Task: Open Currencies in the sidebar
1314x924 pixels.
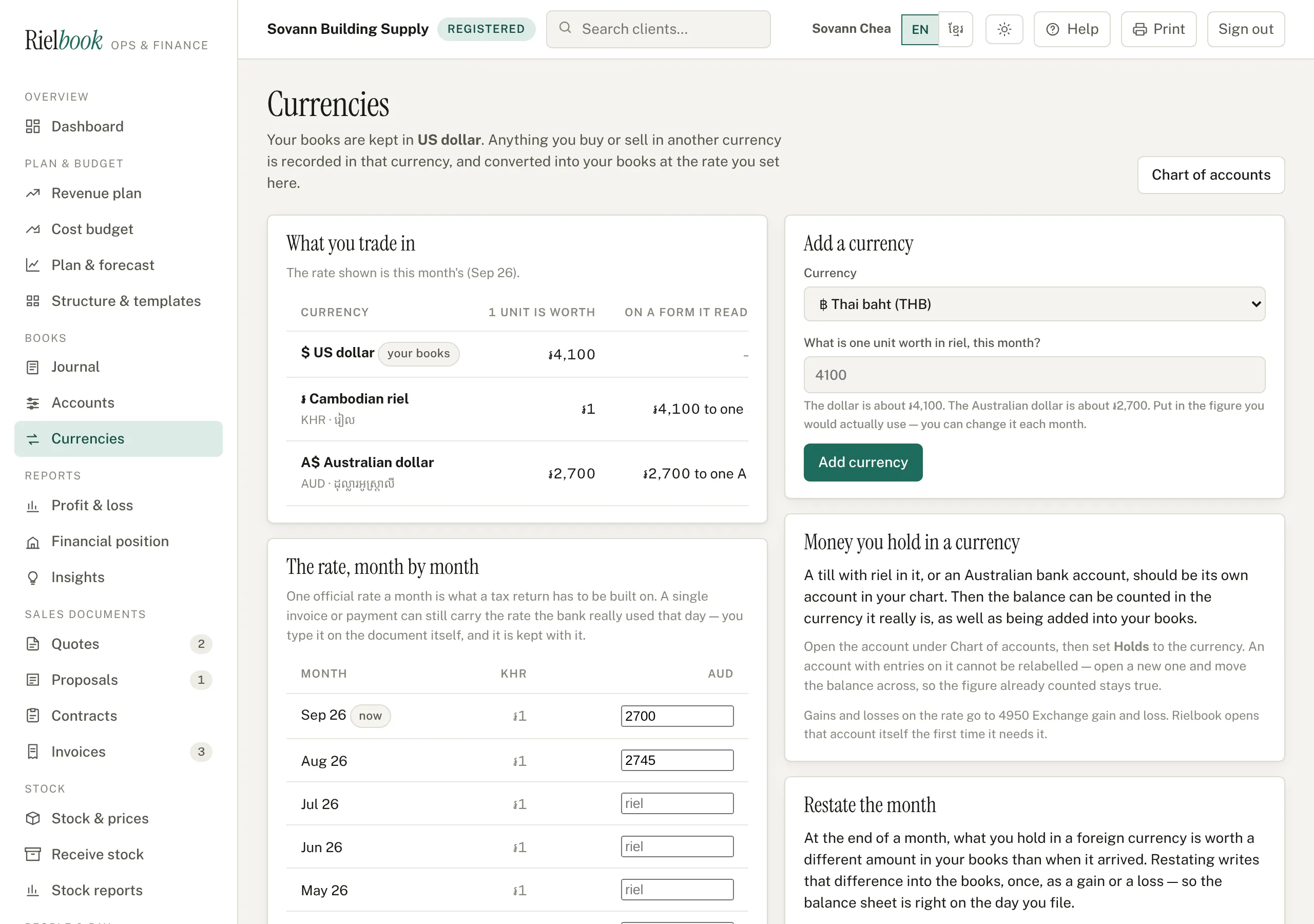Action: 119,438
